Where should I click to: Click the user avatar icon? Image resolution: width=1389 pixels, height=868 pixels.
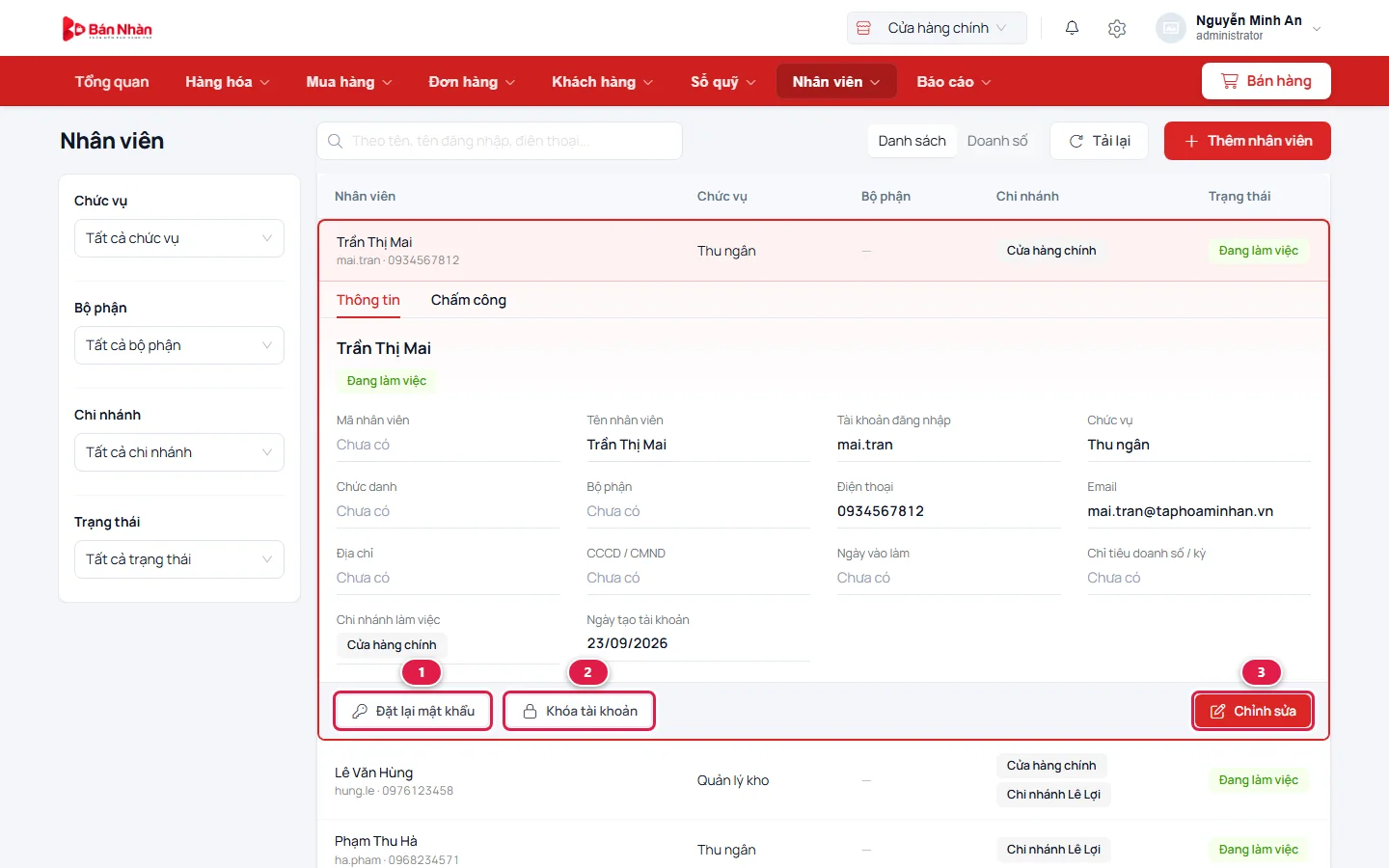click(1170, 28)
